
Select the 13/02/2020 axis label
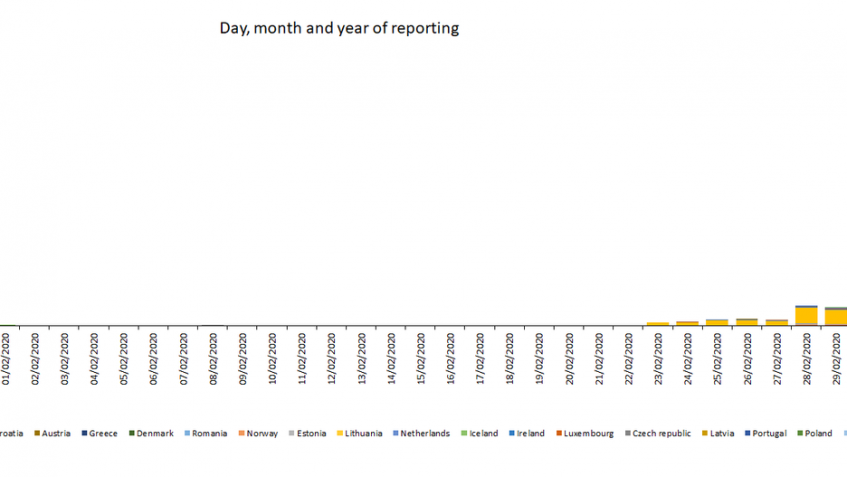[x=362, y=359]
